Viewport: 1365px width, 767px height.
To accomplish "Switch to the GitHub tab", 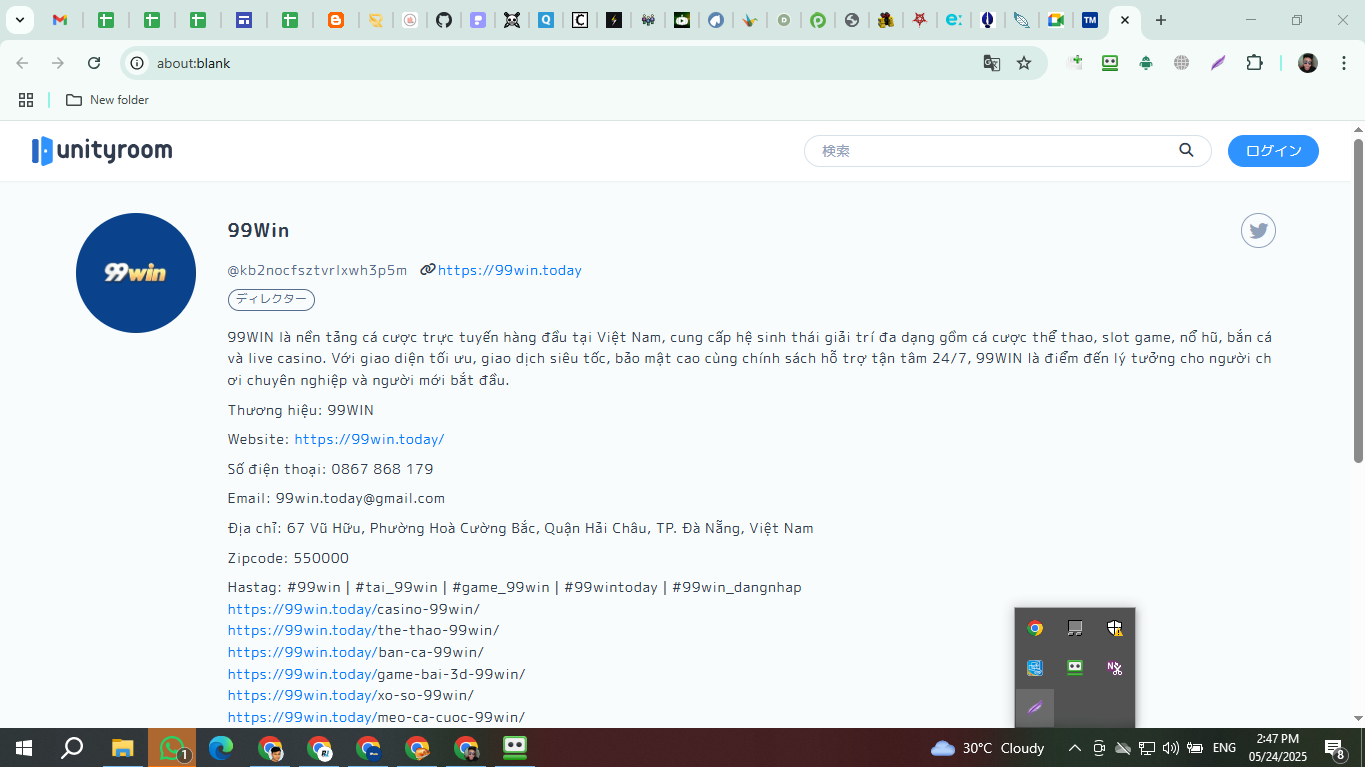I will click(444, 20).
